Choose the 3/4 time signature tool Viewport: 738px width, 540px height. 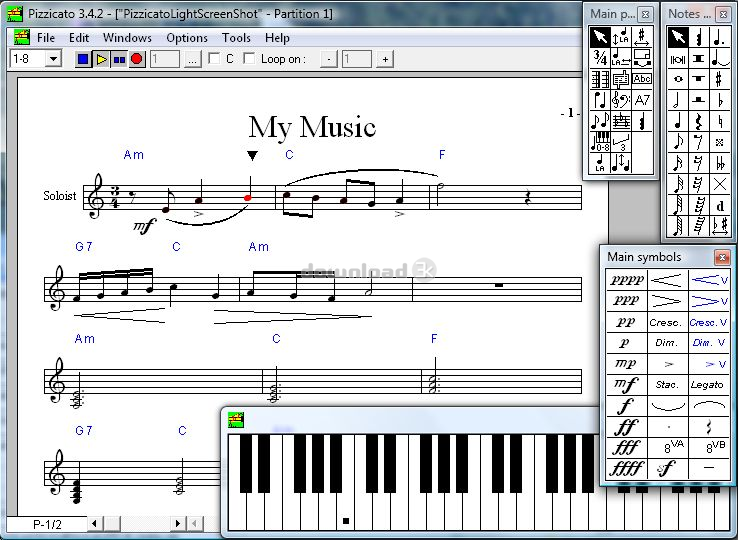(600, 57)
